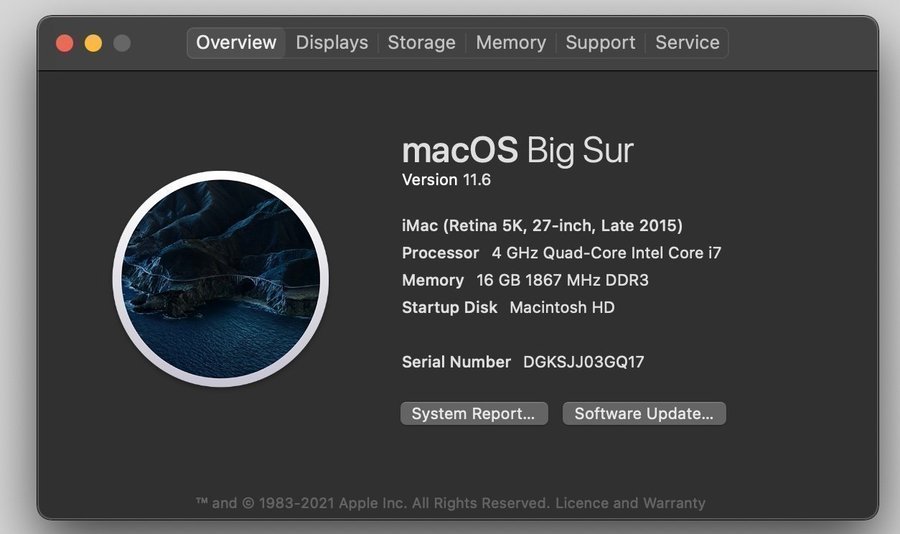This screenshot has width=900, height=534.
Task: Click the Processor information line
Action: click(561, 253)
